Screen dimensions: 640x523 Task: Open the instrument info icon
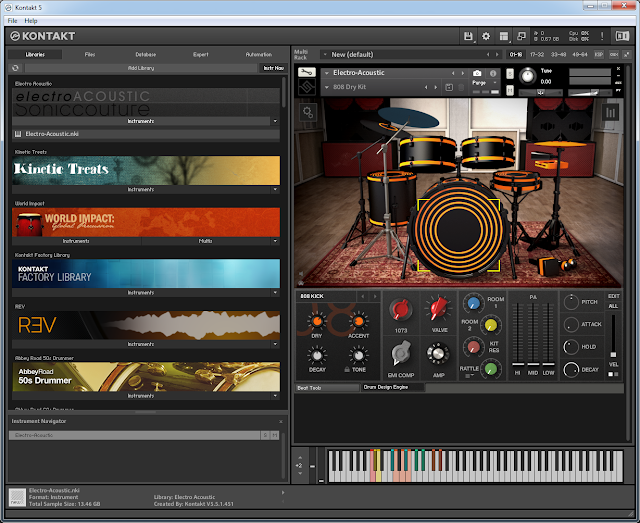[493, 73]
